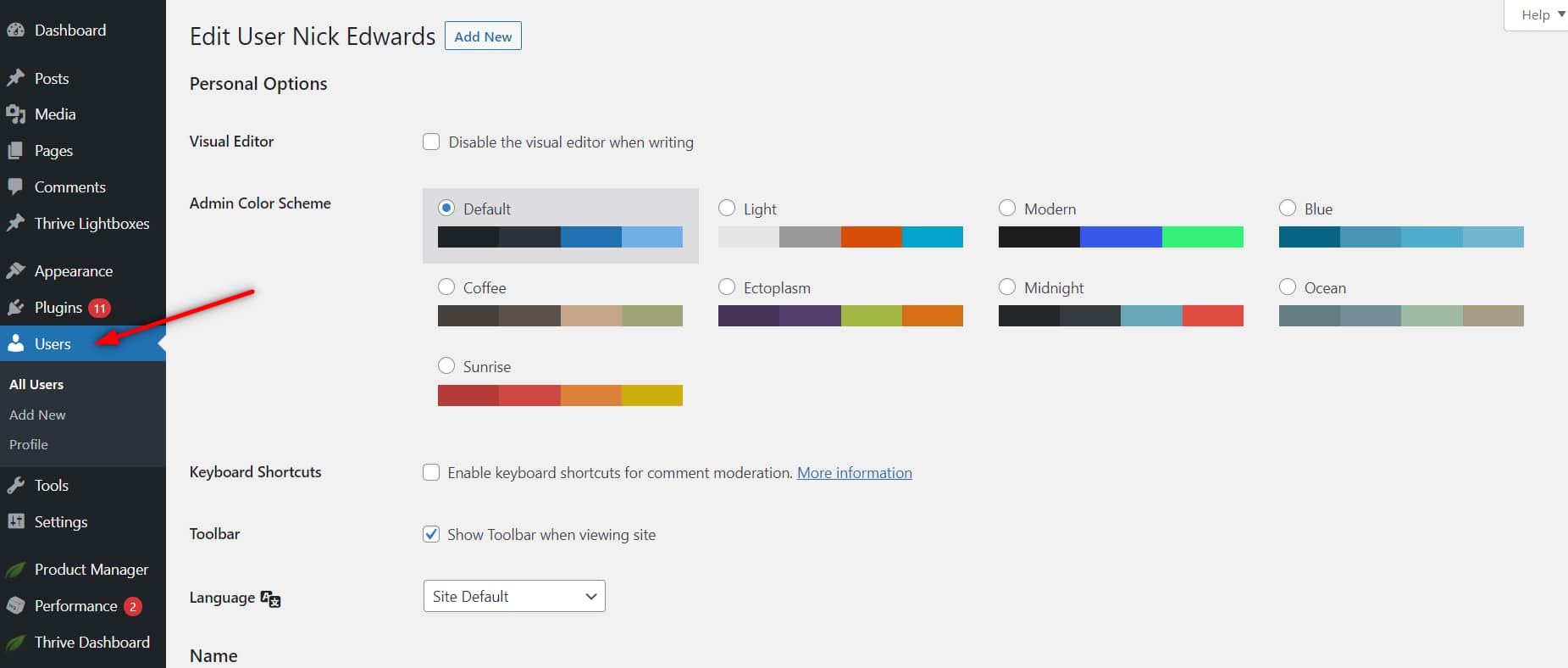Screen dimensions: 1568x668
Task: Click the Product Manager leaf icon
Action: (15, 570)
